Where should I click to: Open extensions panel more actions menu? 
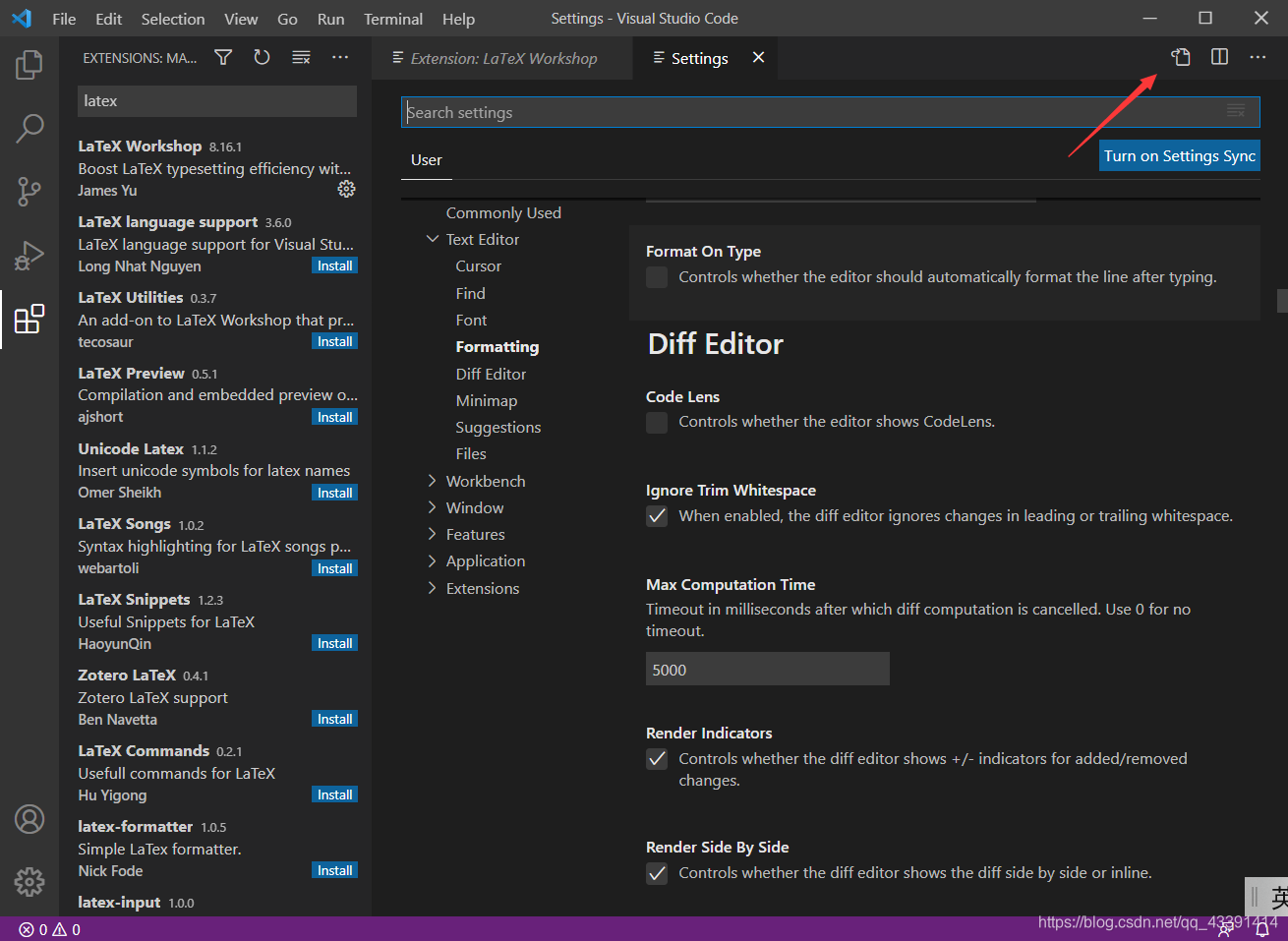(x=340, y=58)
